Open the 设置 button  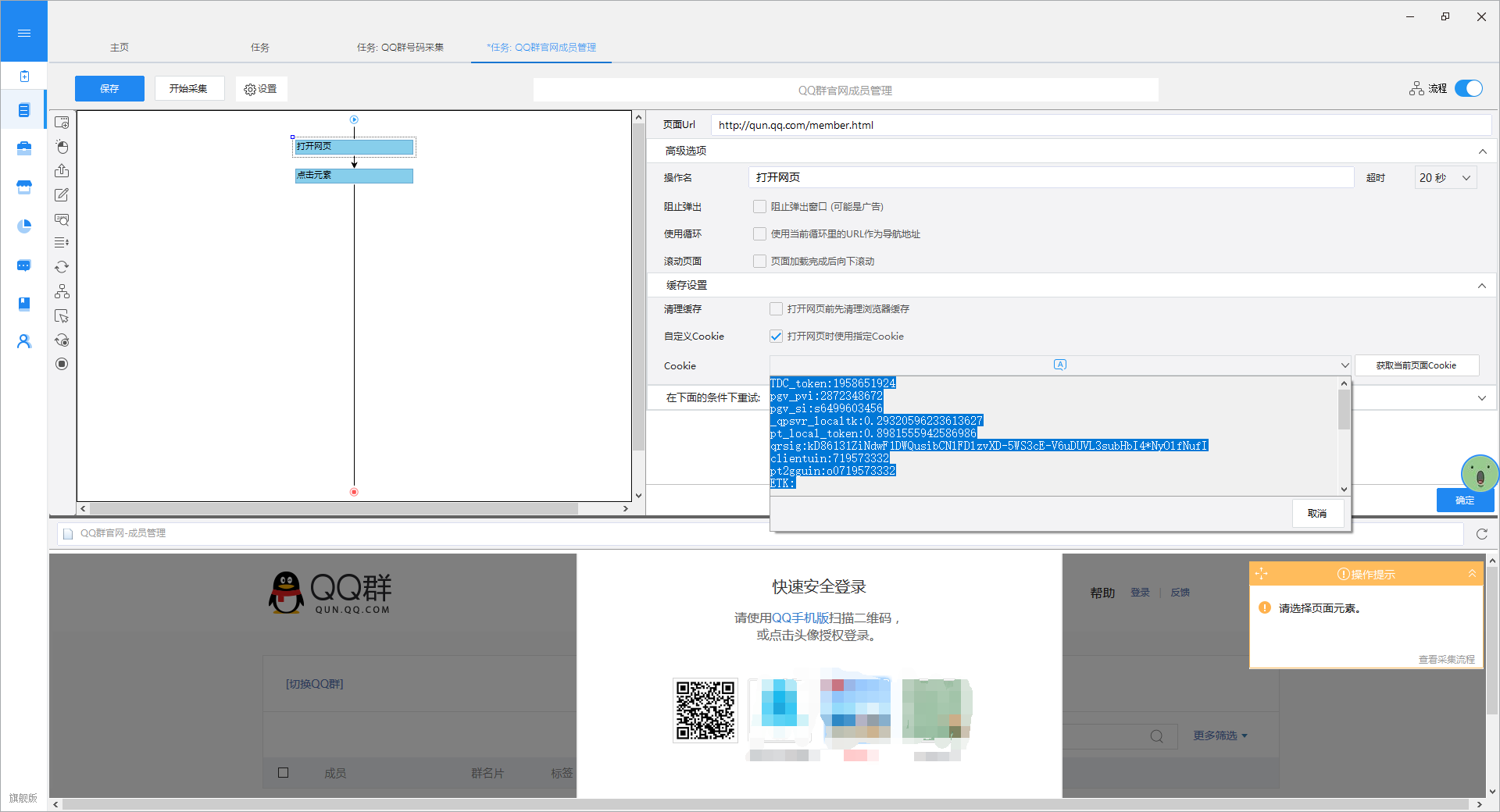pyautogui.click(x=261, y=89)
